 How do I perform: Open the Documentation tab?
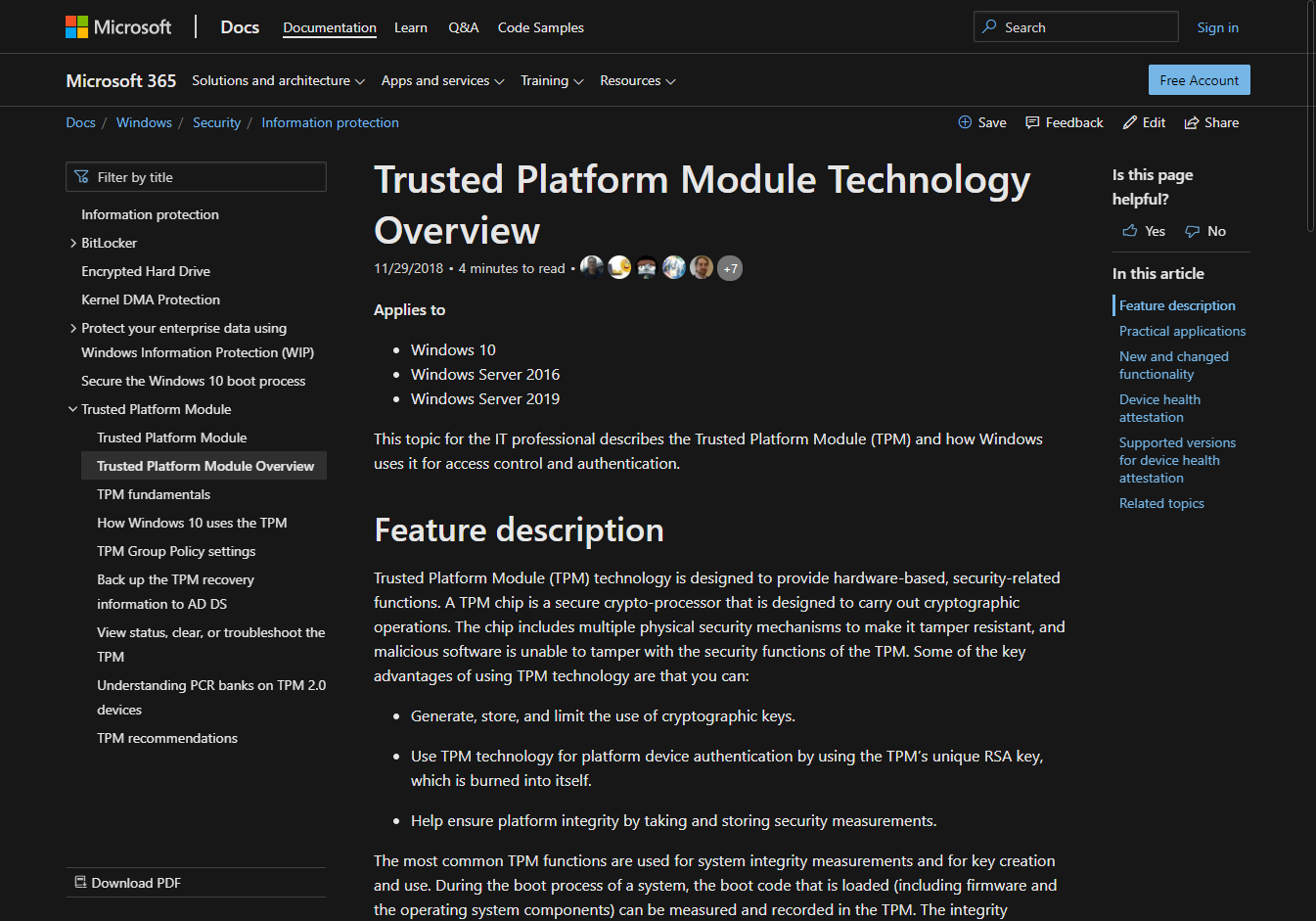(x=330, y=27)
